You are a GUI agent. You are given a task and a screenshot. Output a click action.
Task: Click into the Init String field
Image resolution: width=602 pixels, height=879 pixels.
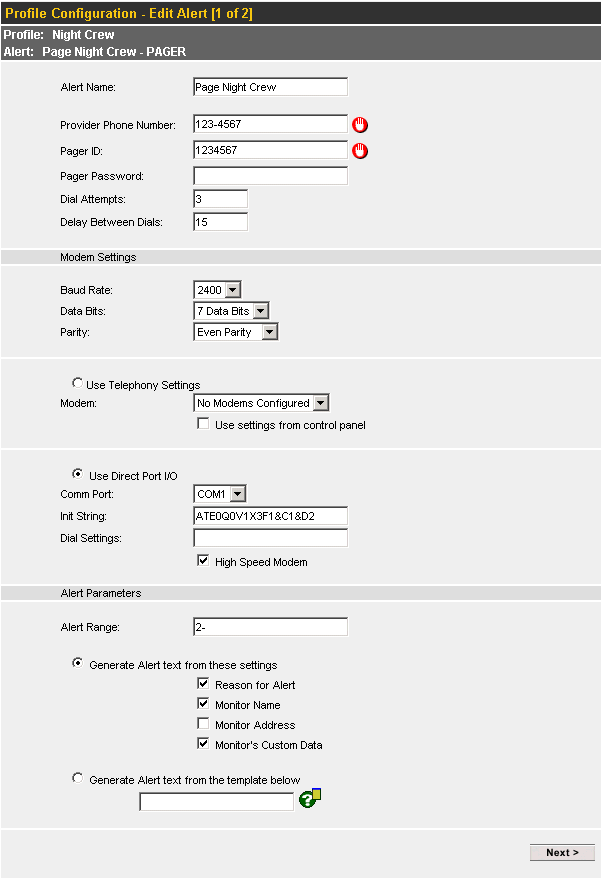click(271, 516)
